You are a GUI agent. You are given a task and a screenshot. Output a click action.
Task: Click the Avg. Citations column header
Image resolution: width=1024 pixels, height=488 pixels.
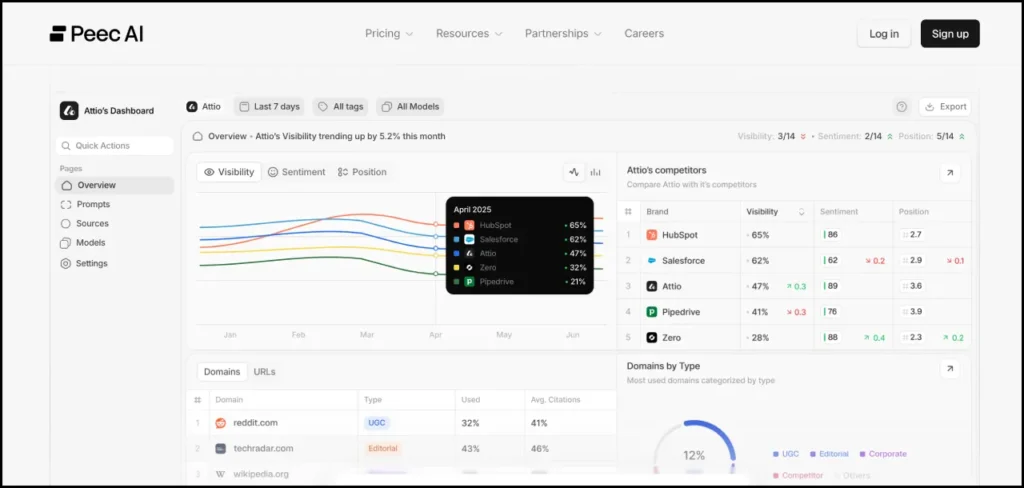coord(555,400)
